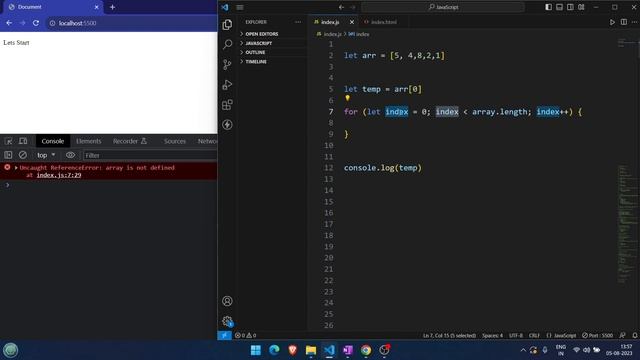Screen dimensions: 640x360
Task: Expand the Timeline section
Action: [x=273, y=62]
